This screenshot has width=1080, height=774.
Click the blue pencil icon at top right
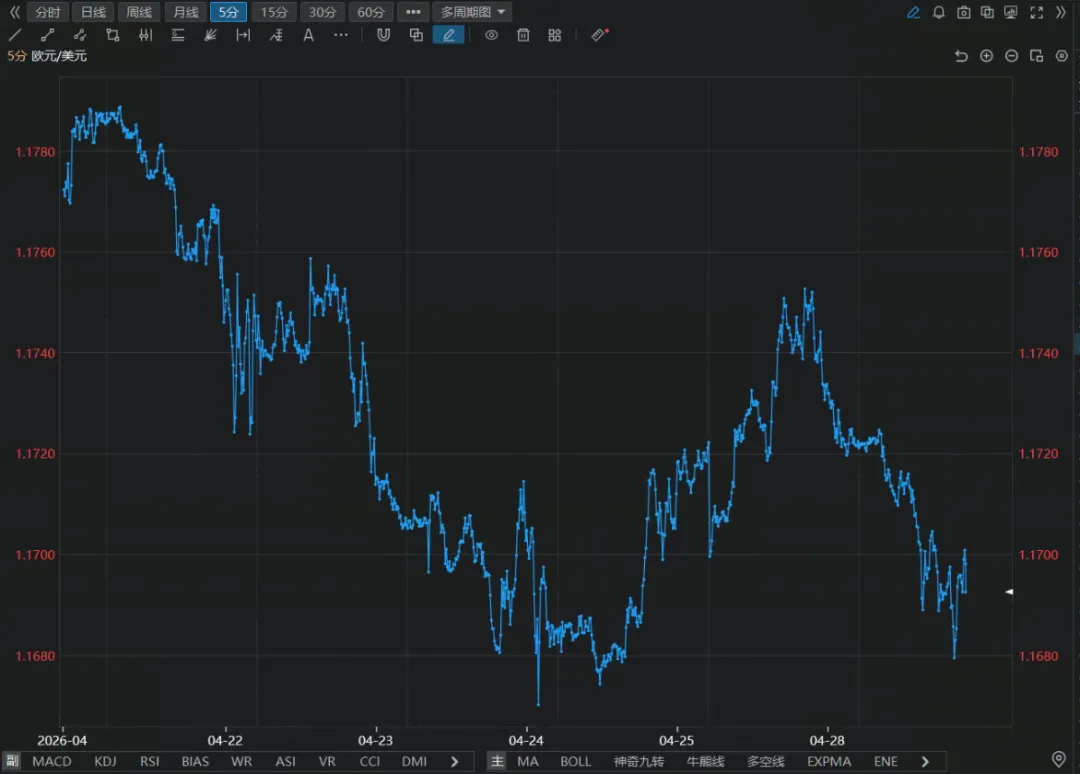[913, 12]
